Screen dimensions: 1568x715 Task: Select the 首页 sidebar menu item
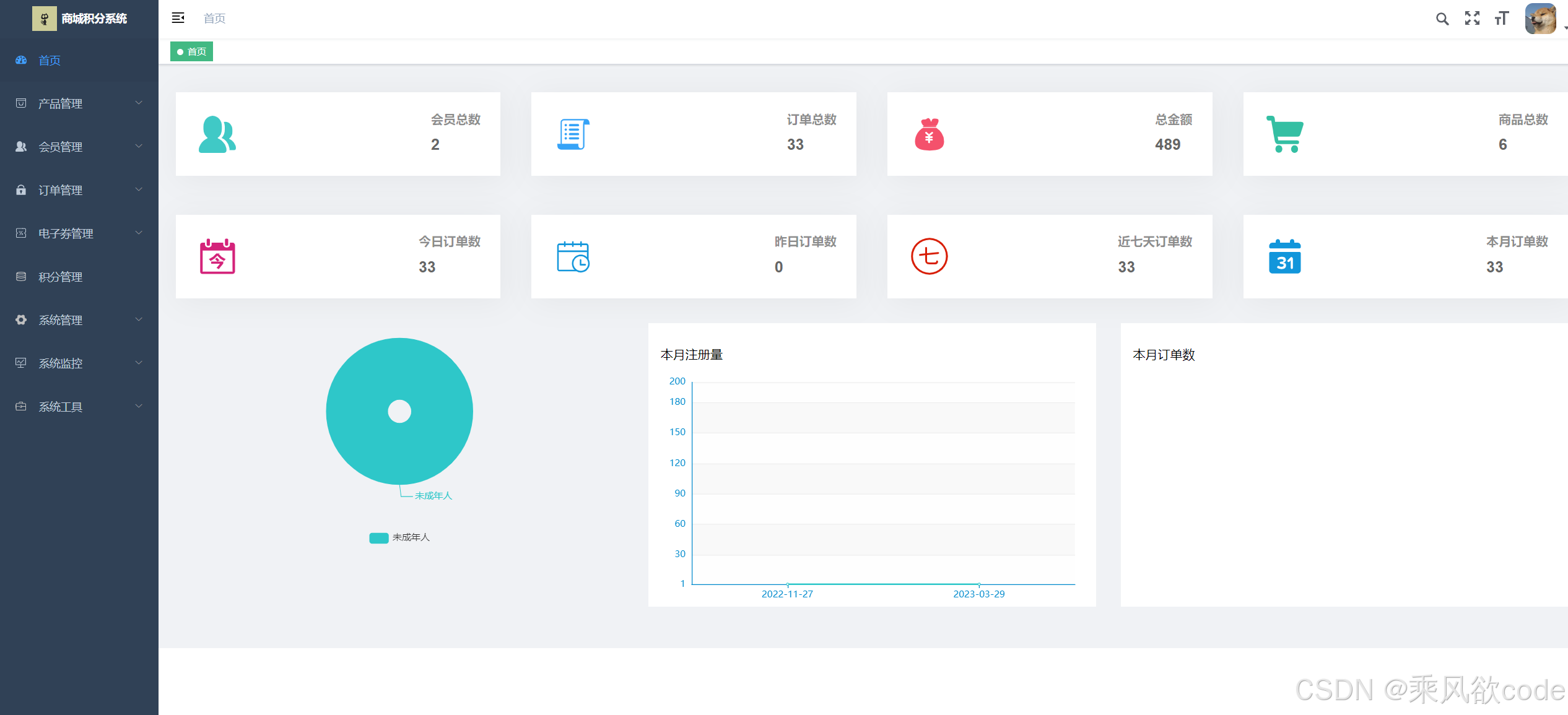tap(50, 60)
